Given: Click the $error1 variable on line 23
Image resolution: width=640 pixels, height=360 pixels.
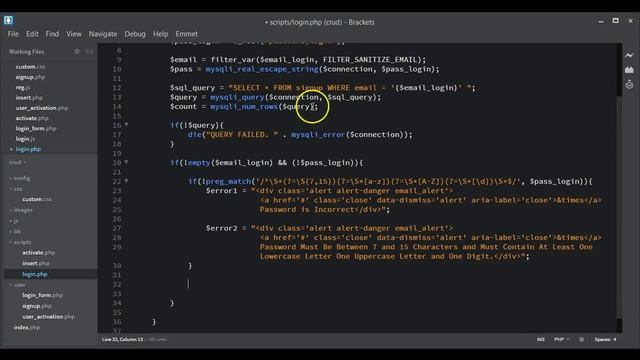Looking at the screenshot, I should pos(221,191).
